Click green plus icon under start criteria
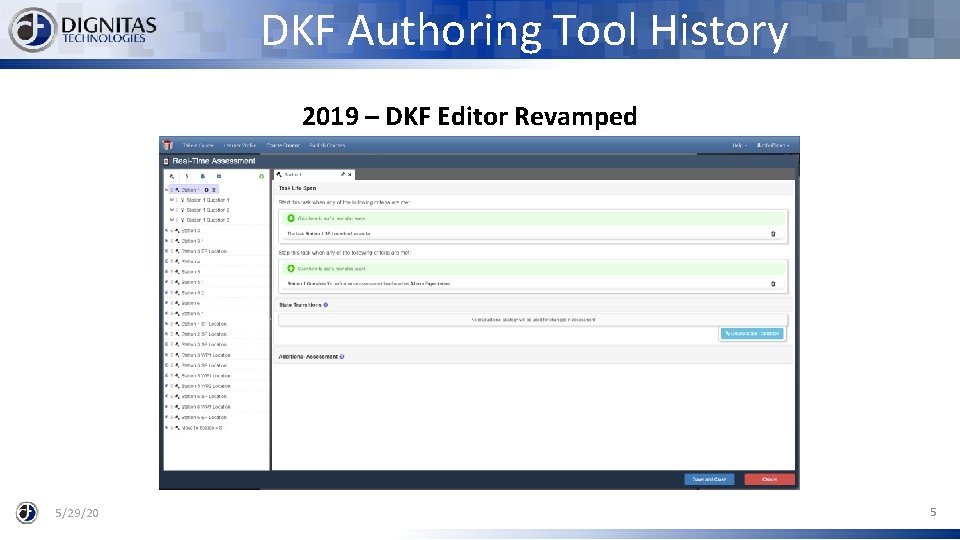 click(x=291, y=218)
